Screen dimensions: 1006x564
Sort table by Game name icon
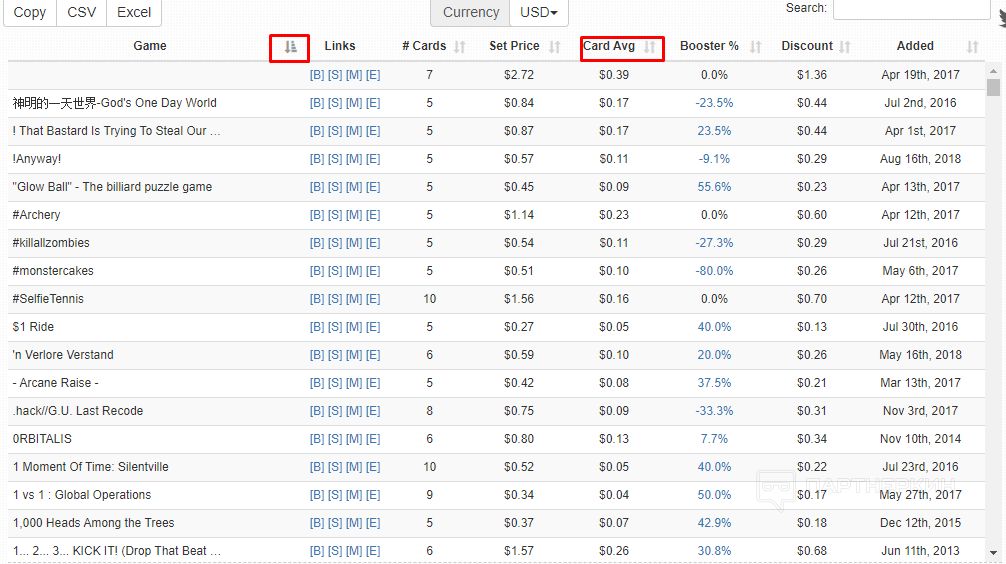291,47
